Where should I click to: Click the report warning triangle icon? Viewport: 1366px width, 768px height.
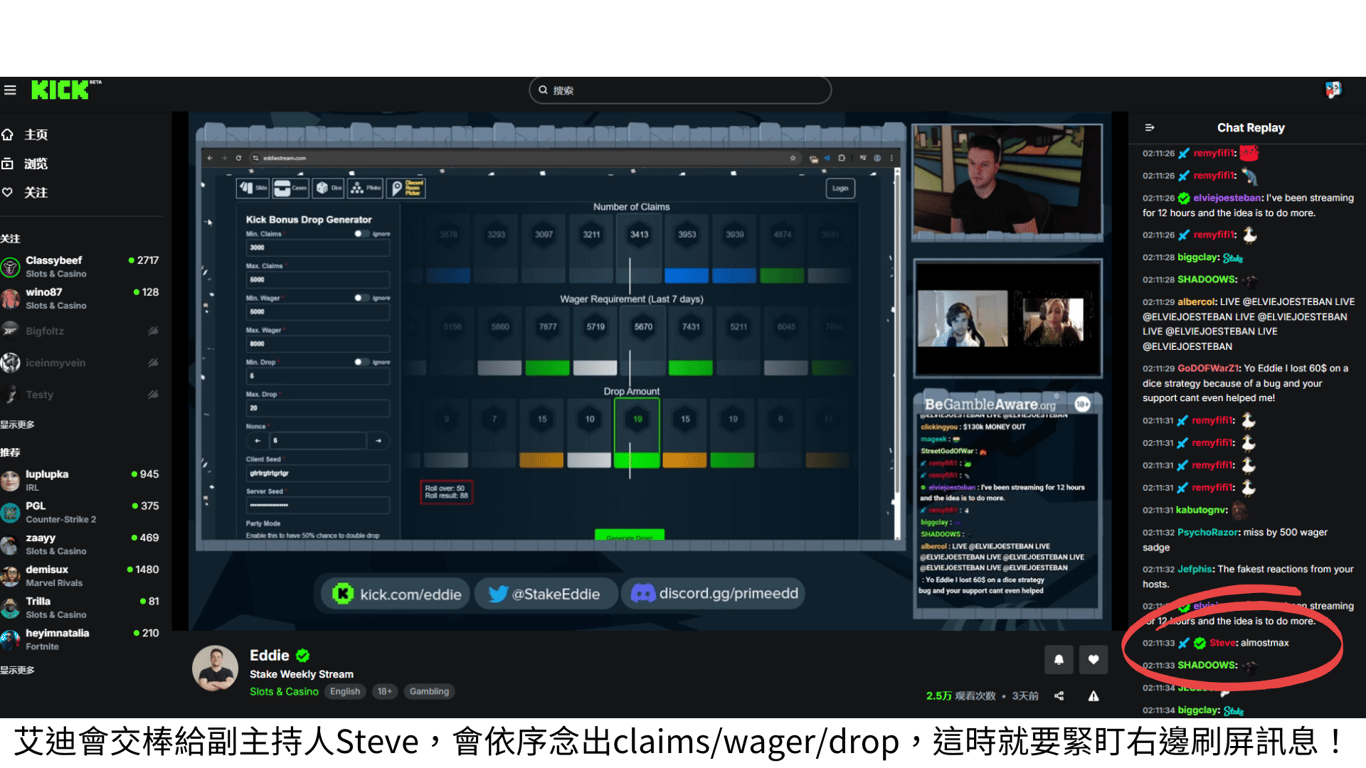pos(1093,696)
